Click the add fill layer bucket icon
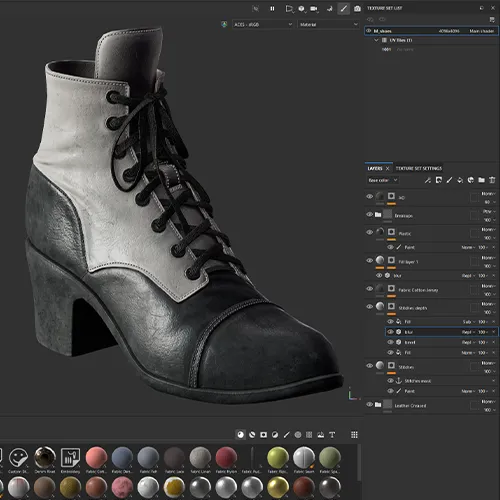500x500 pixels. pos(460,180)
